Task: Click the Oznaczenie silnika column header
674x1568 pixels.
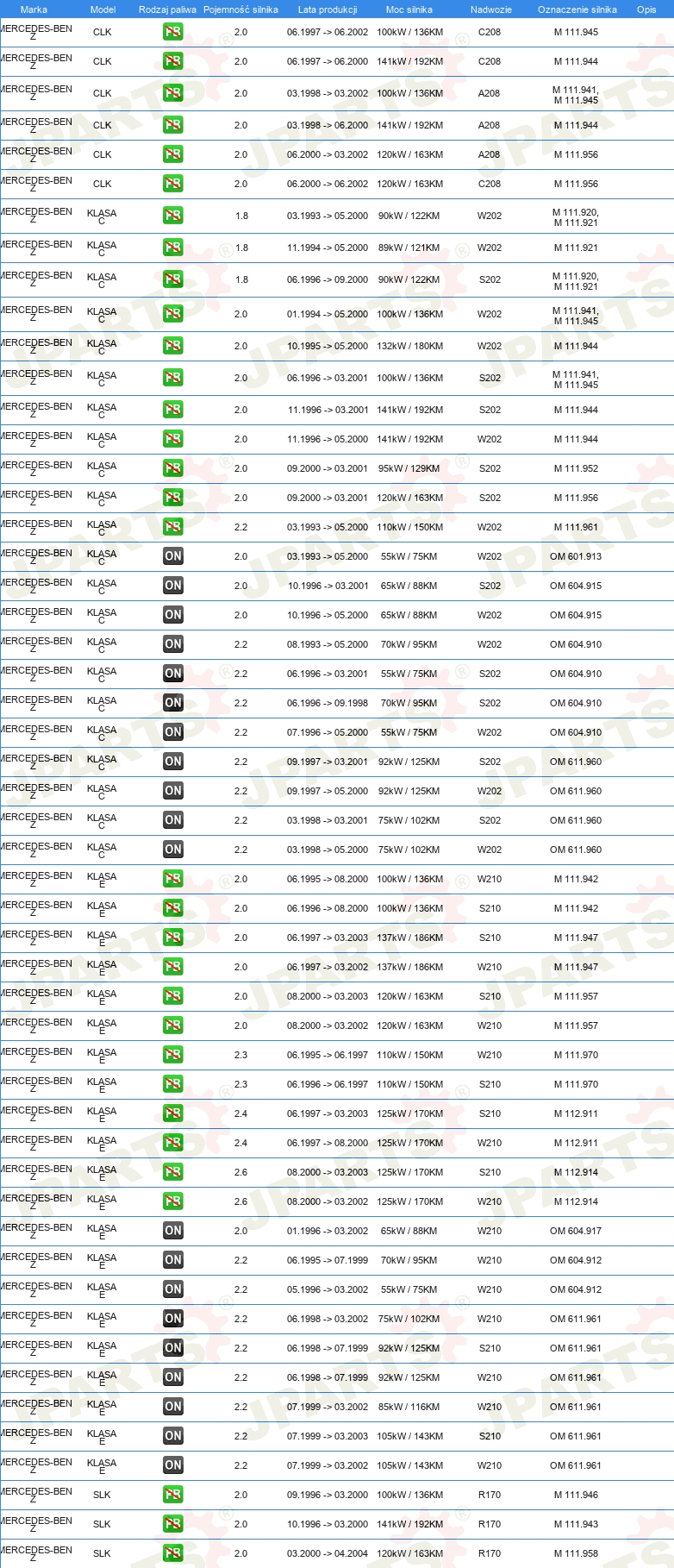Action: 577,9
